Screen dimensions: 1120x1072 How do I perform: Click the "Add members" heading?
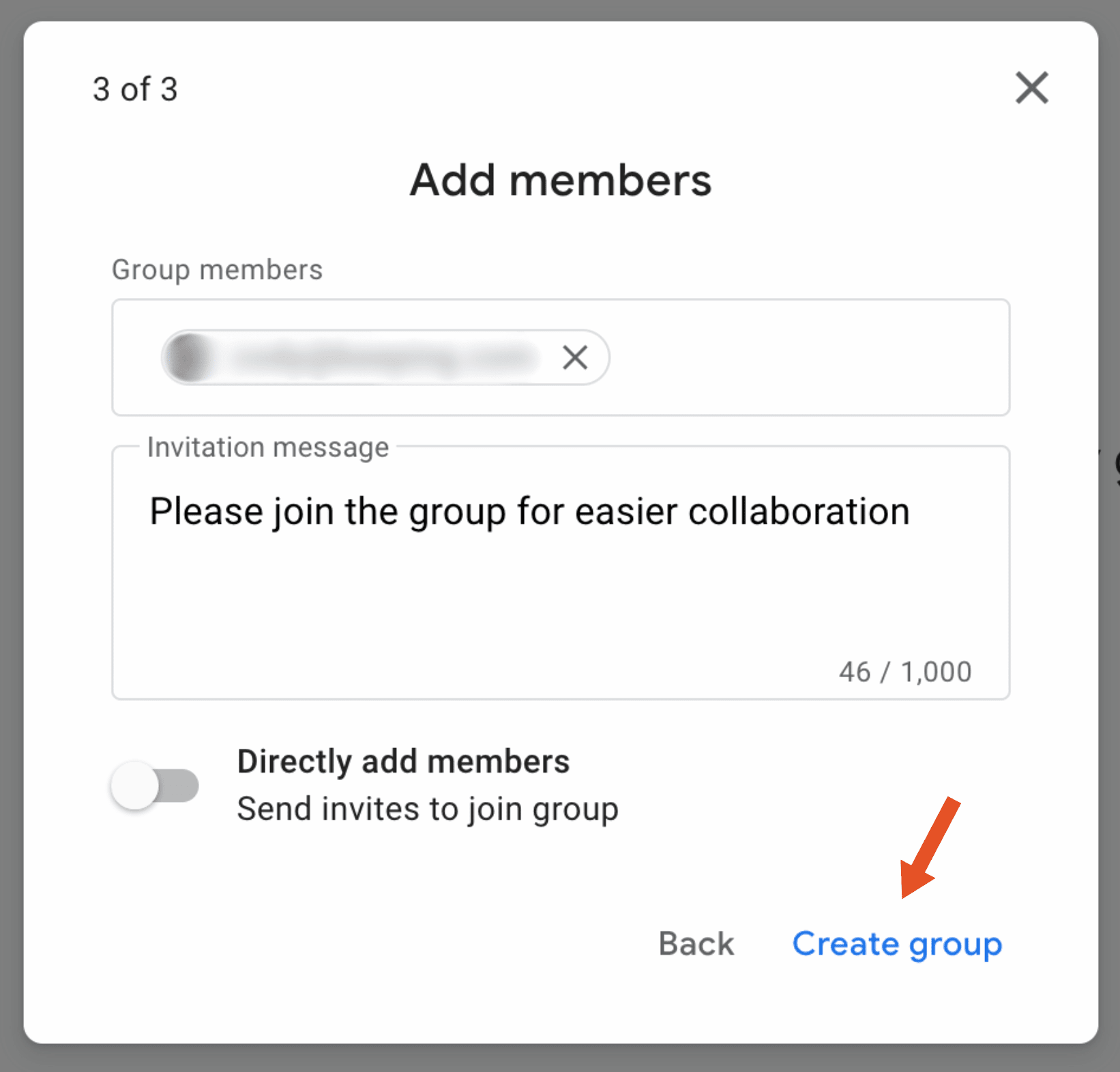(x=560, y=181)
